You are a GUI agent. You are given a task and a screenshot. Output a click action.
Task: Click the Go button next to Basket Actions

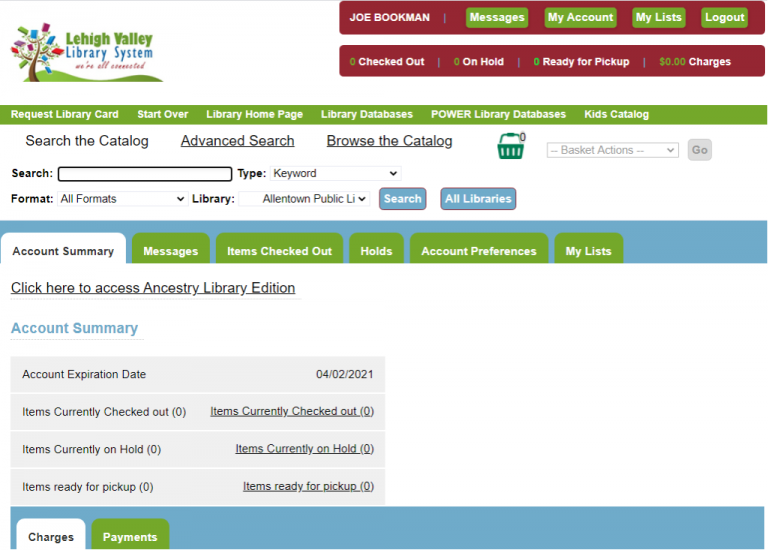(699, 150)
